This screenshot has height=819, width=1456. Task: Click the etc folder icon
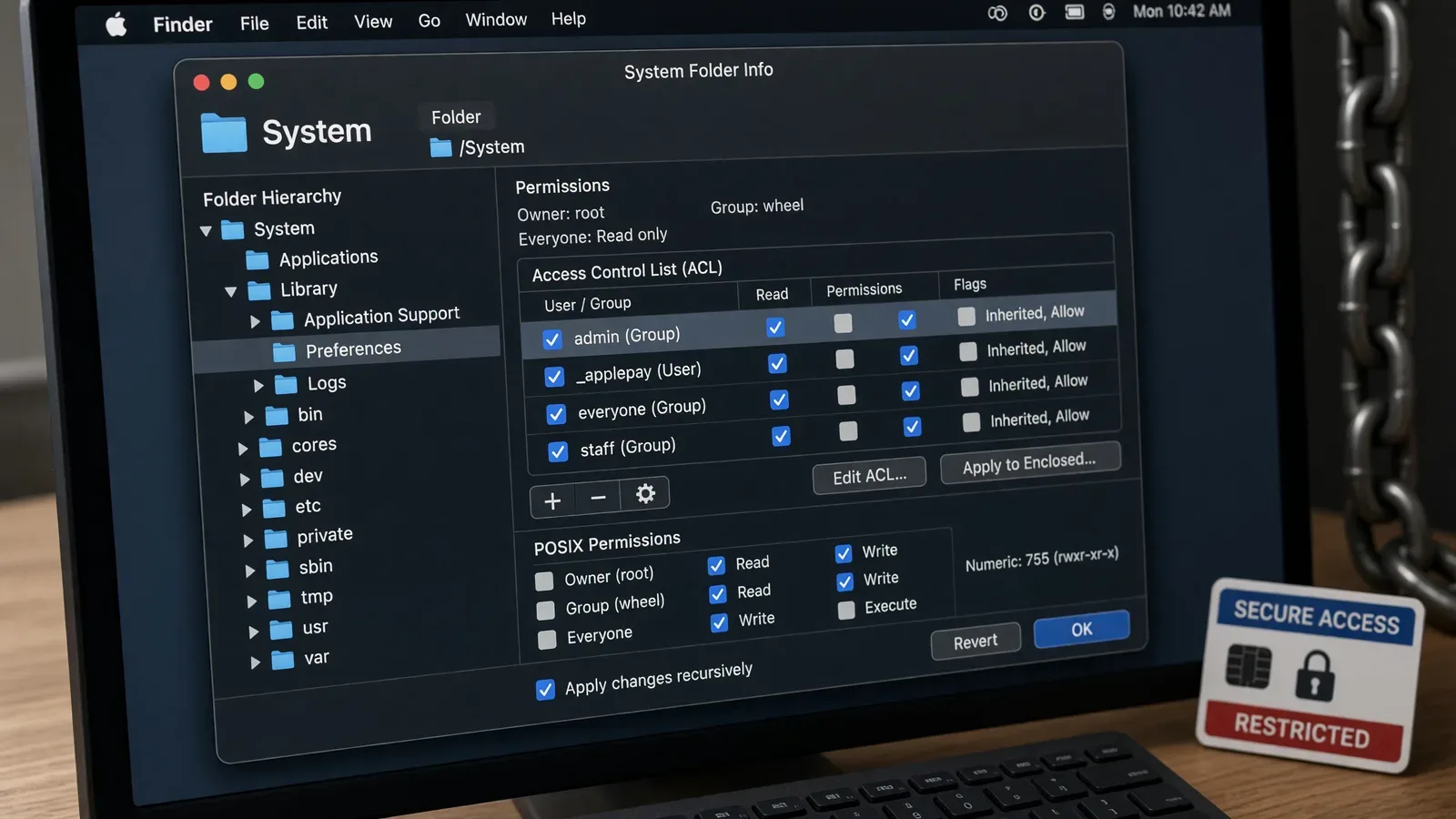(274, 508)
